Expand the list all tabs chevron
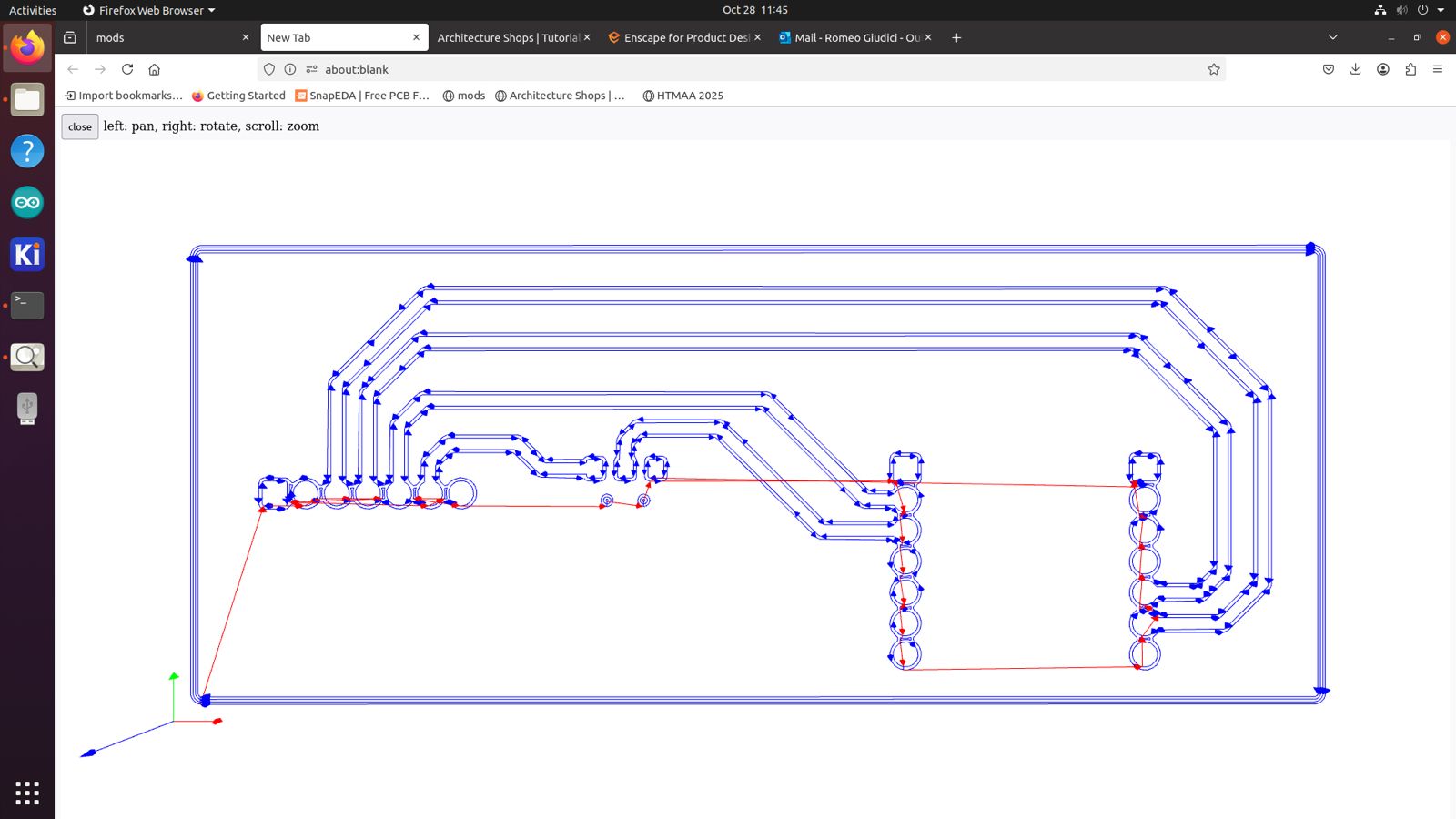The image size is (1456, 819). click(1332, 37)
